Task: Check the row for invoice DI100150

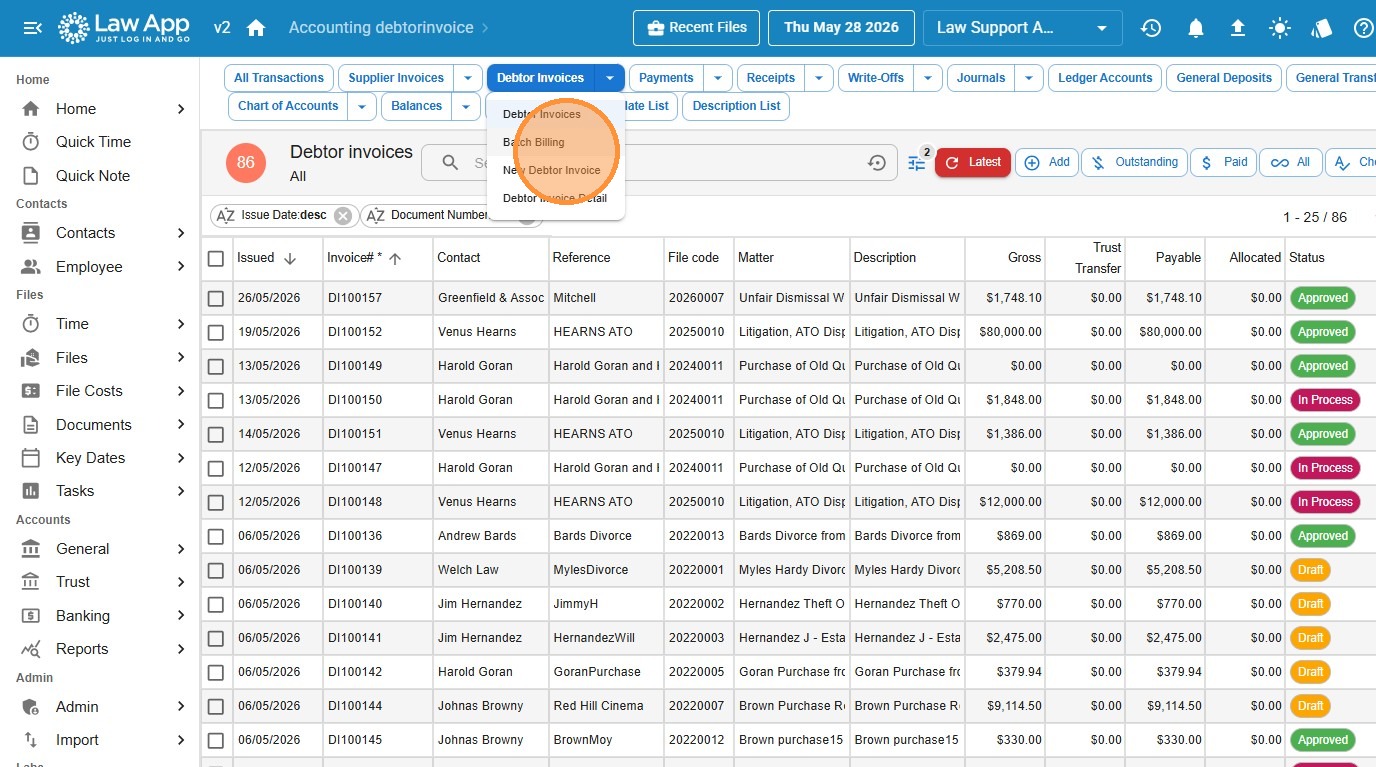Action: [216, 400]
